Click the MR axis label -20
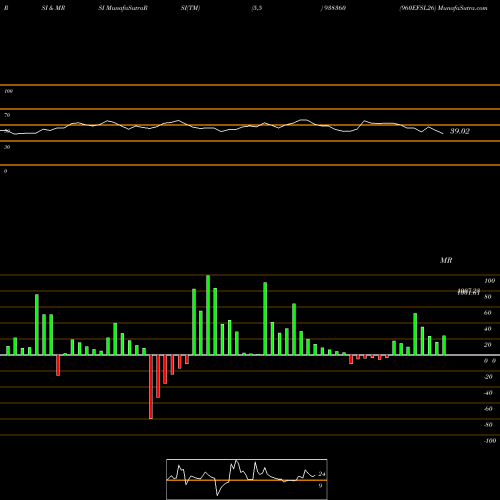Viewport: 500px width, 500px height. (488, 377)
